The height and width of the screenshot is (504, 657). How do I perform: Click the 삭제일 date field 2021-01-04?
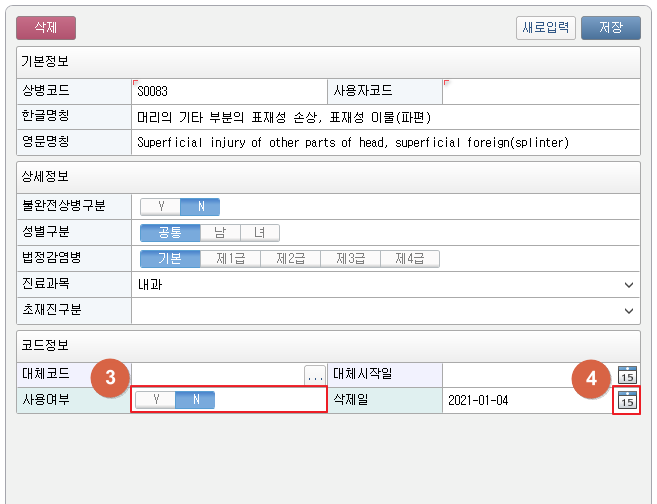525,401
